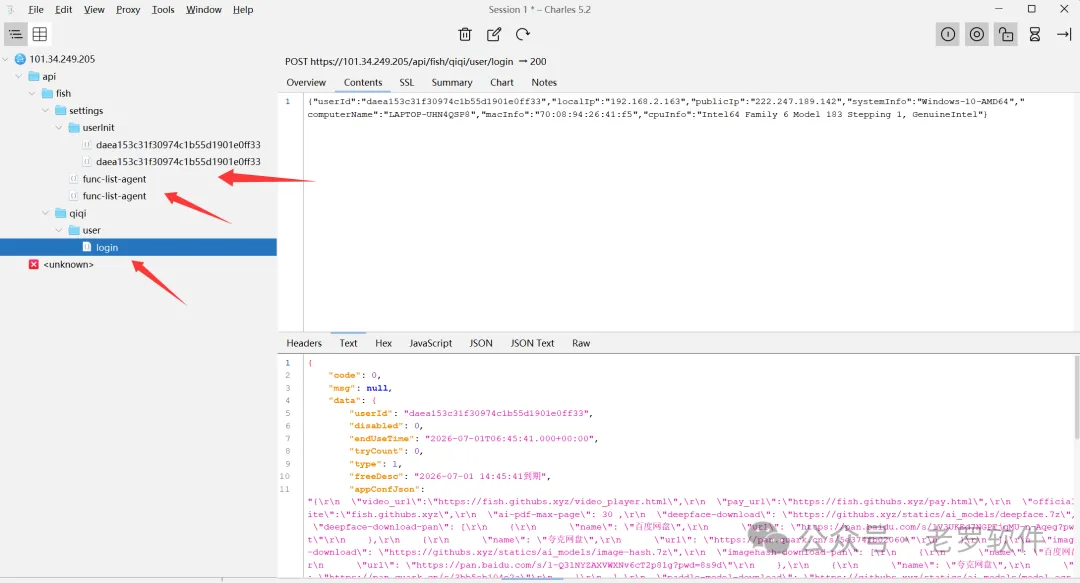
Task: Click the first daea153c request file icon
Action: pyautogui.click(x=87, y=145)
